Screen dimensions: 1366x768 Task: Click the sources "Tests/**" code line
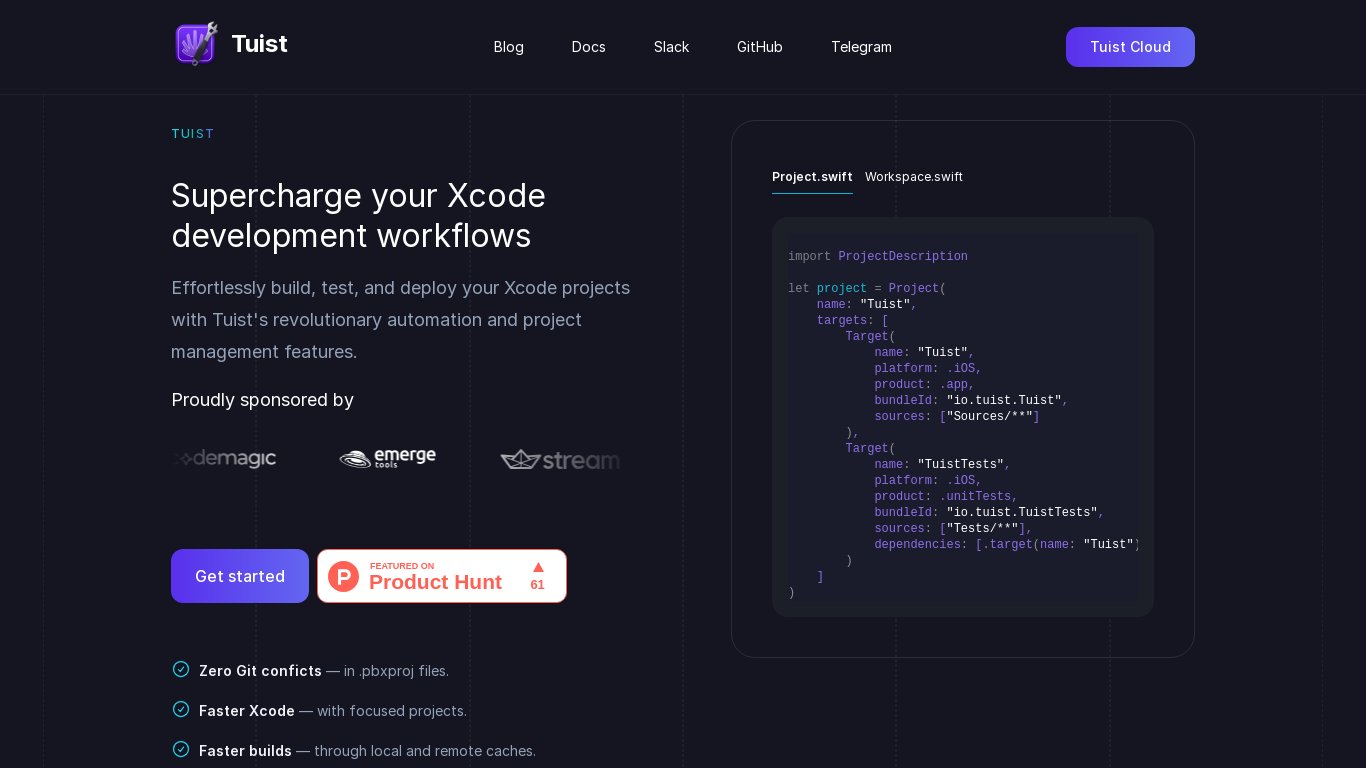(953, 529)
